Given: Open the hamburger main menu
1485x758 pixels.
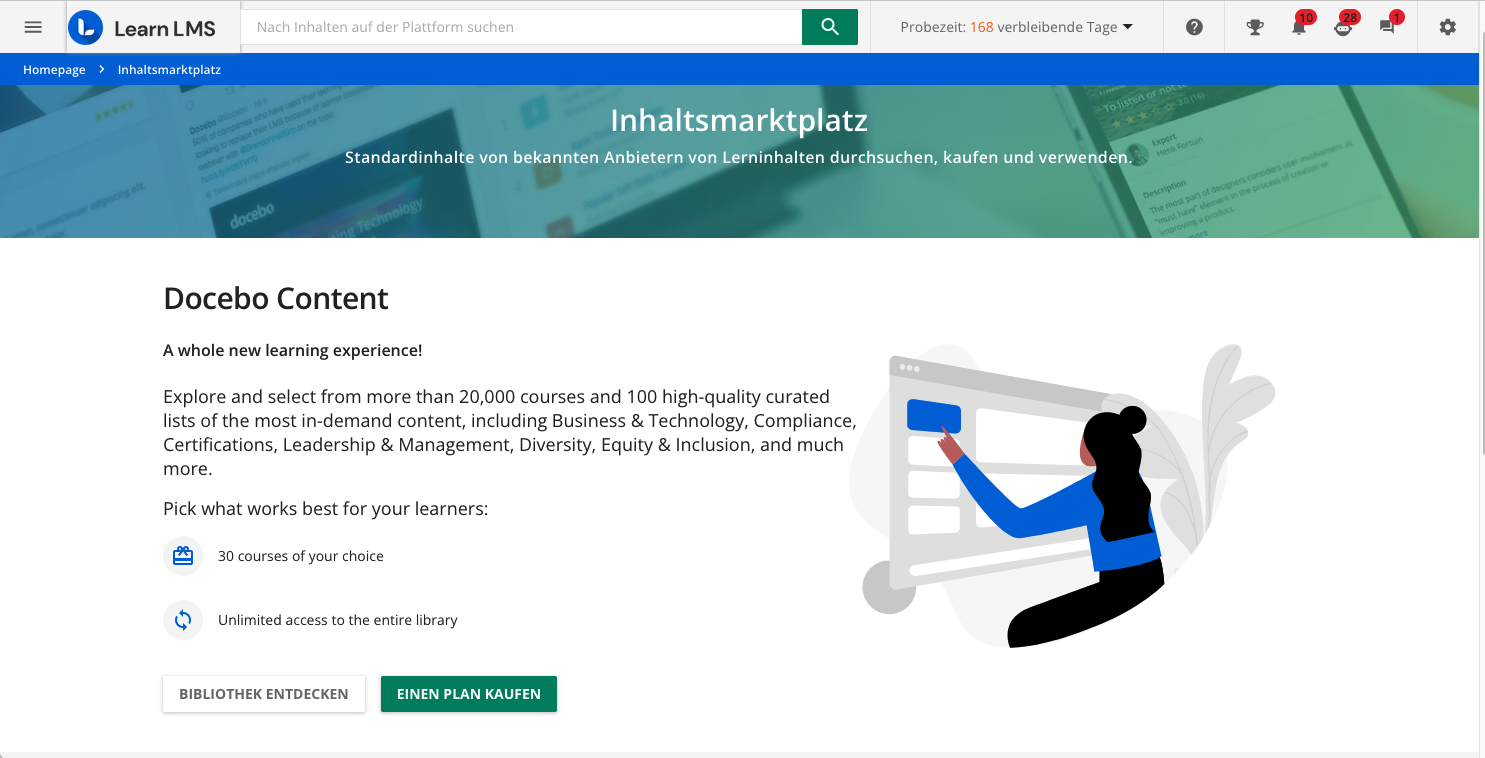Looking at the screenshot, I should [x=33, y=27].
